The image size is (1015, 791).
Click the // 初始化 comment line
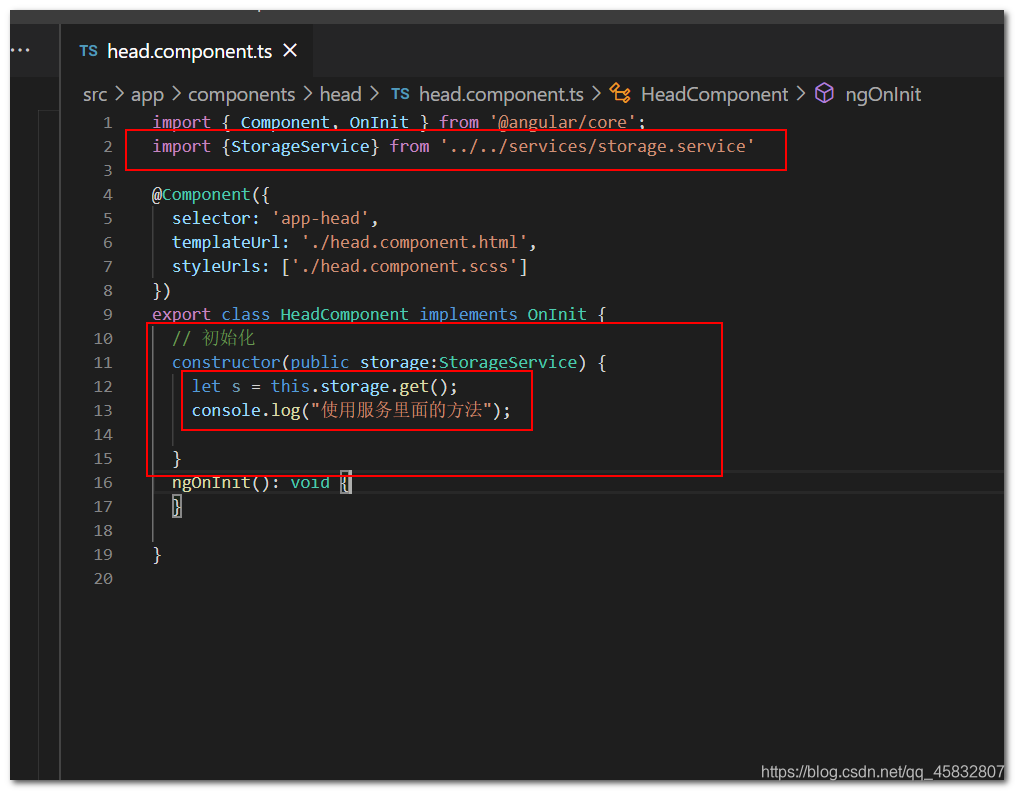(214, 338)
